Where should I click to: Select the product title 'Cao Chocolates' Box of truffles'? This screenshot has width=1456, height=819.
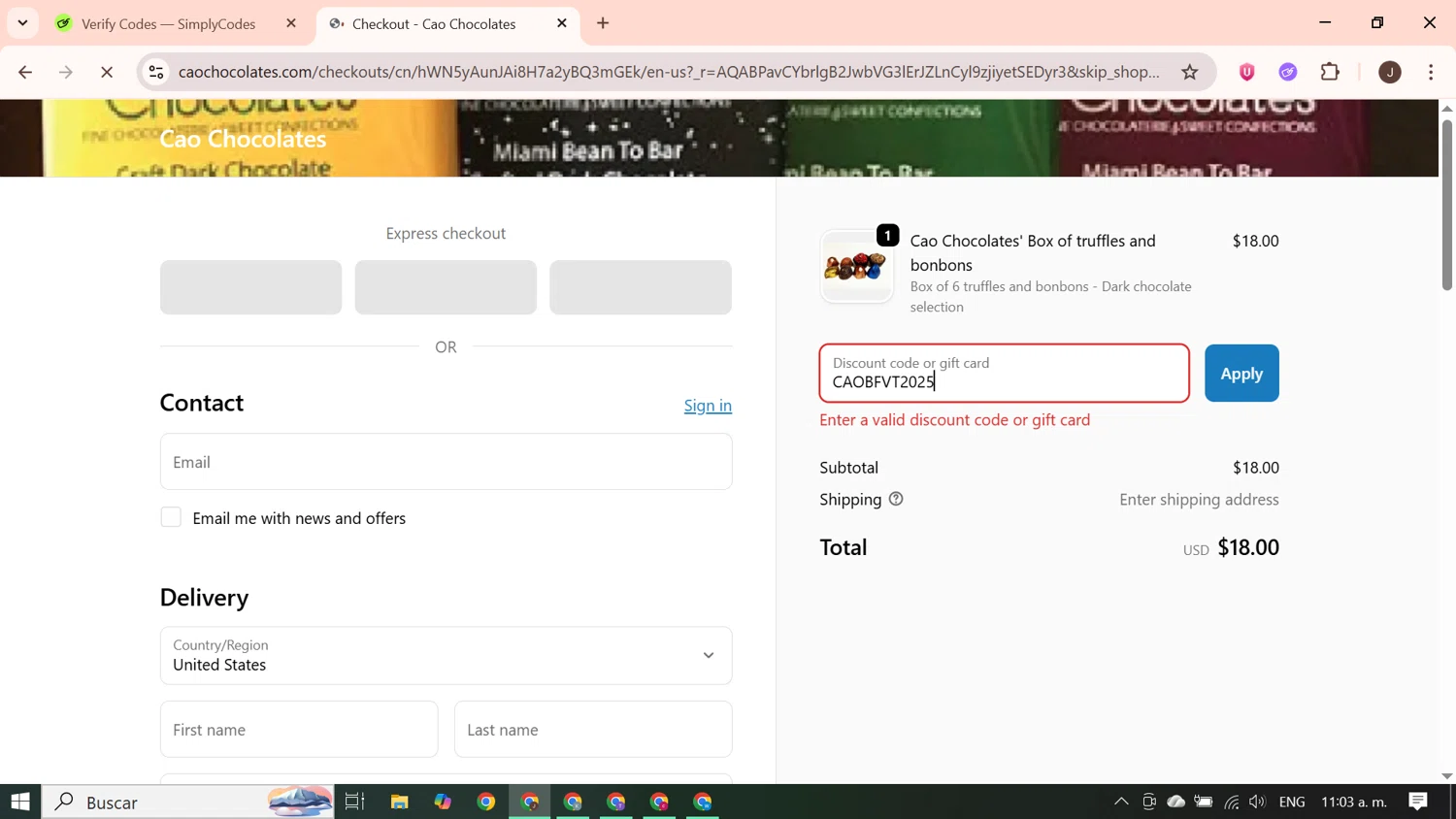tap(1033, 252)
